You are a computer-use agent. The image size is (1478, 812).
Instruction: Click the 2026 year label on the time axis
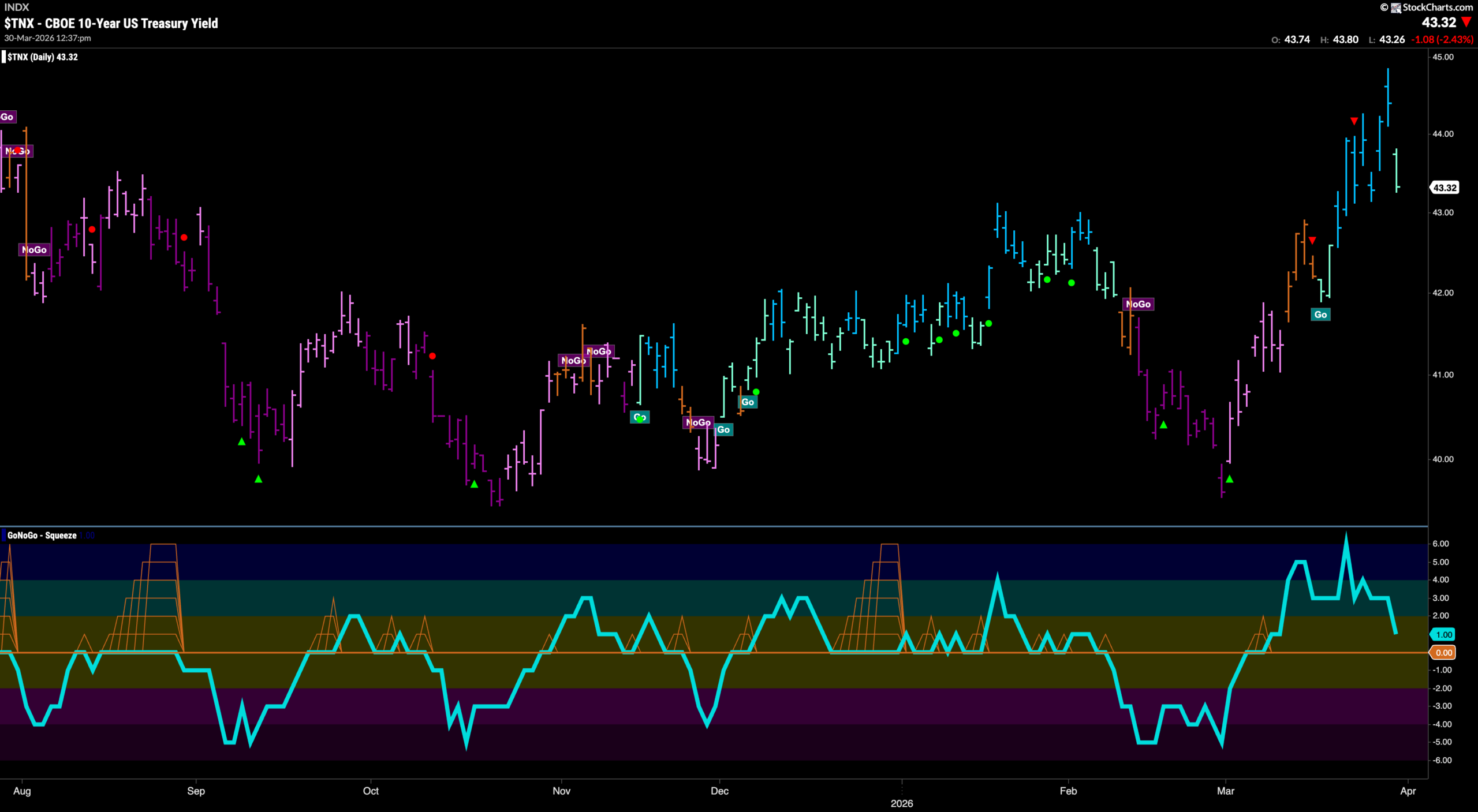902,803
